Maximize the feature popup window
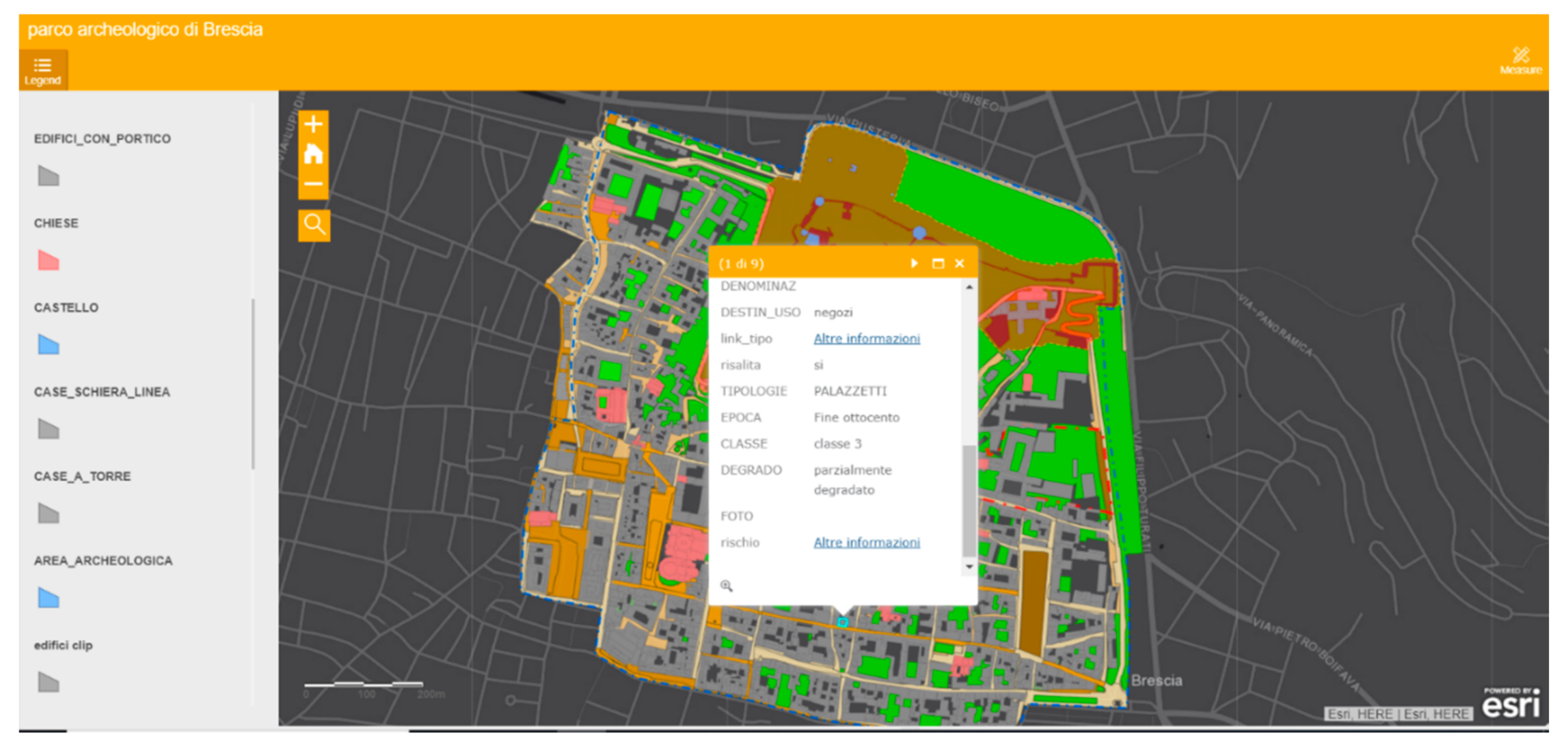The height and width of the screenshot is (755, 1568). [937, 263]
